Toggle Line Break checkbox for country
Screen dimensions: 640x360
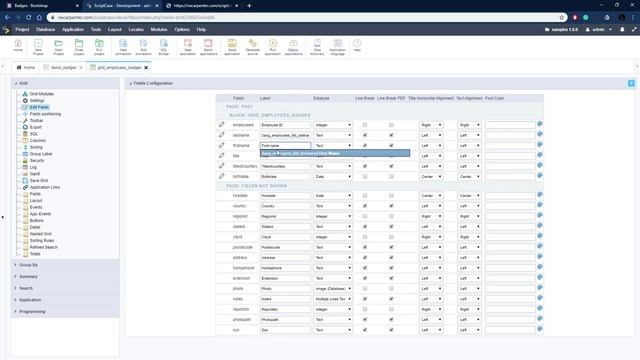365,206
